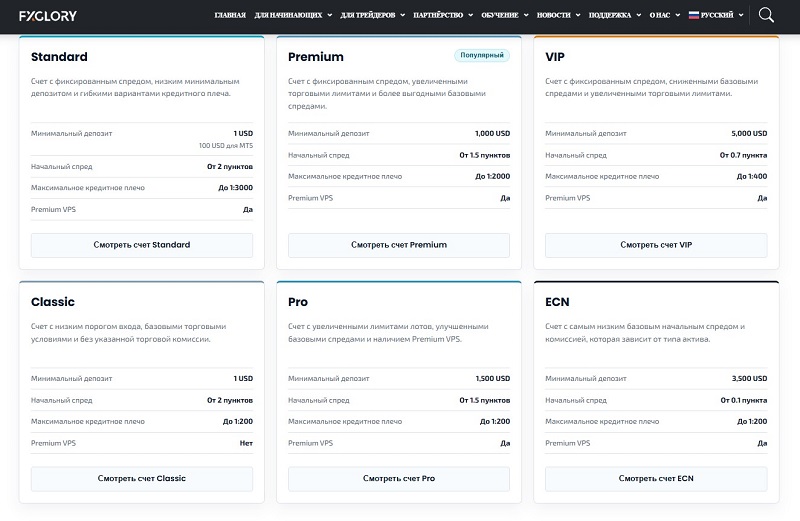
Task: Click the FXGlory logo
Action: coord(48,16)
